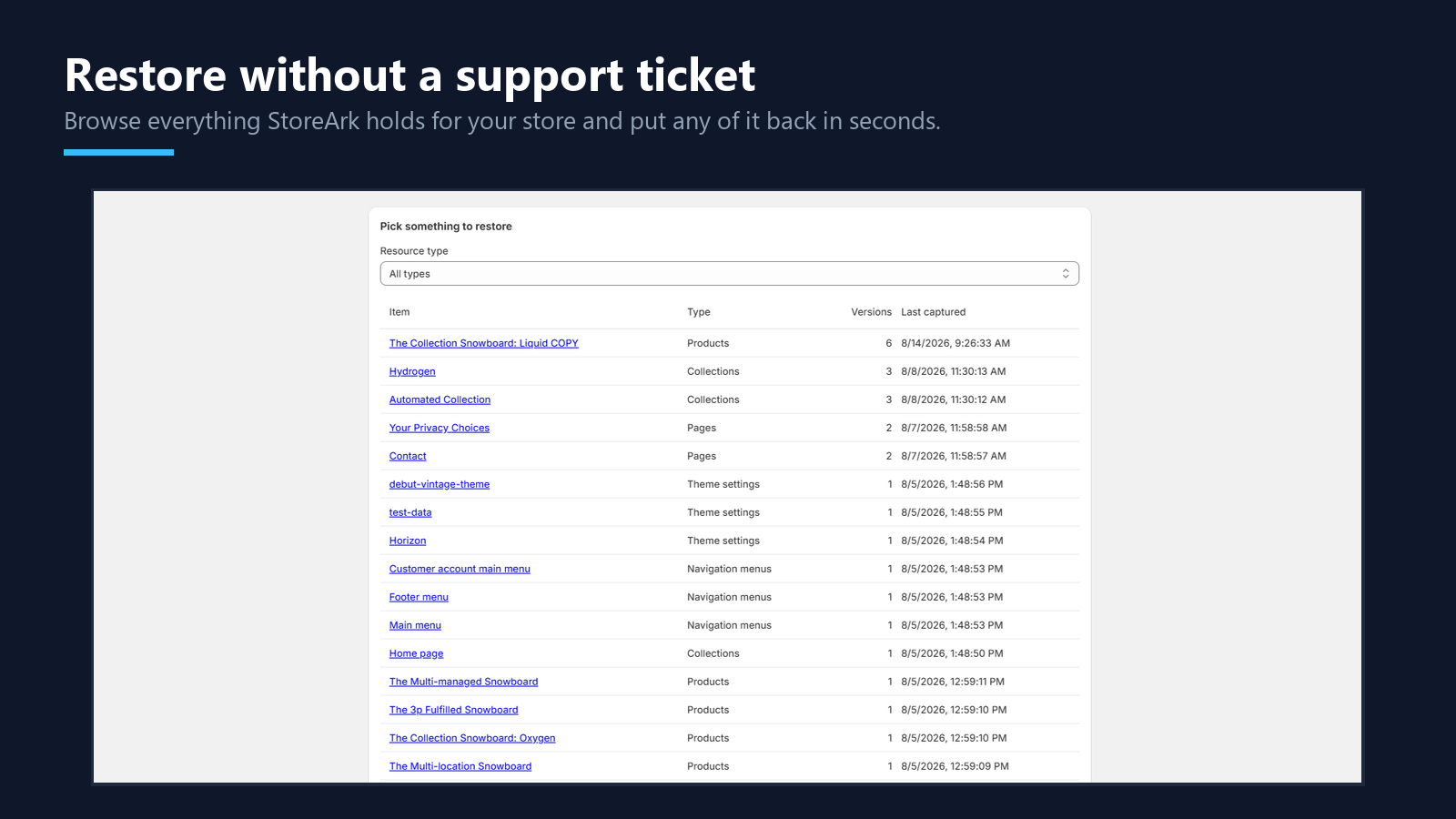Click The Multi-managed Snowboard link

[x=464, y=682]
